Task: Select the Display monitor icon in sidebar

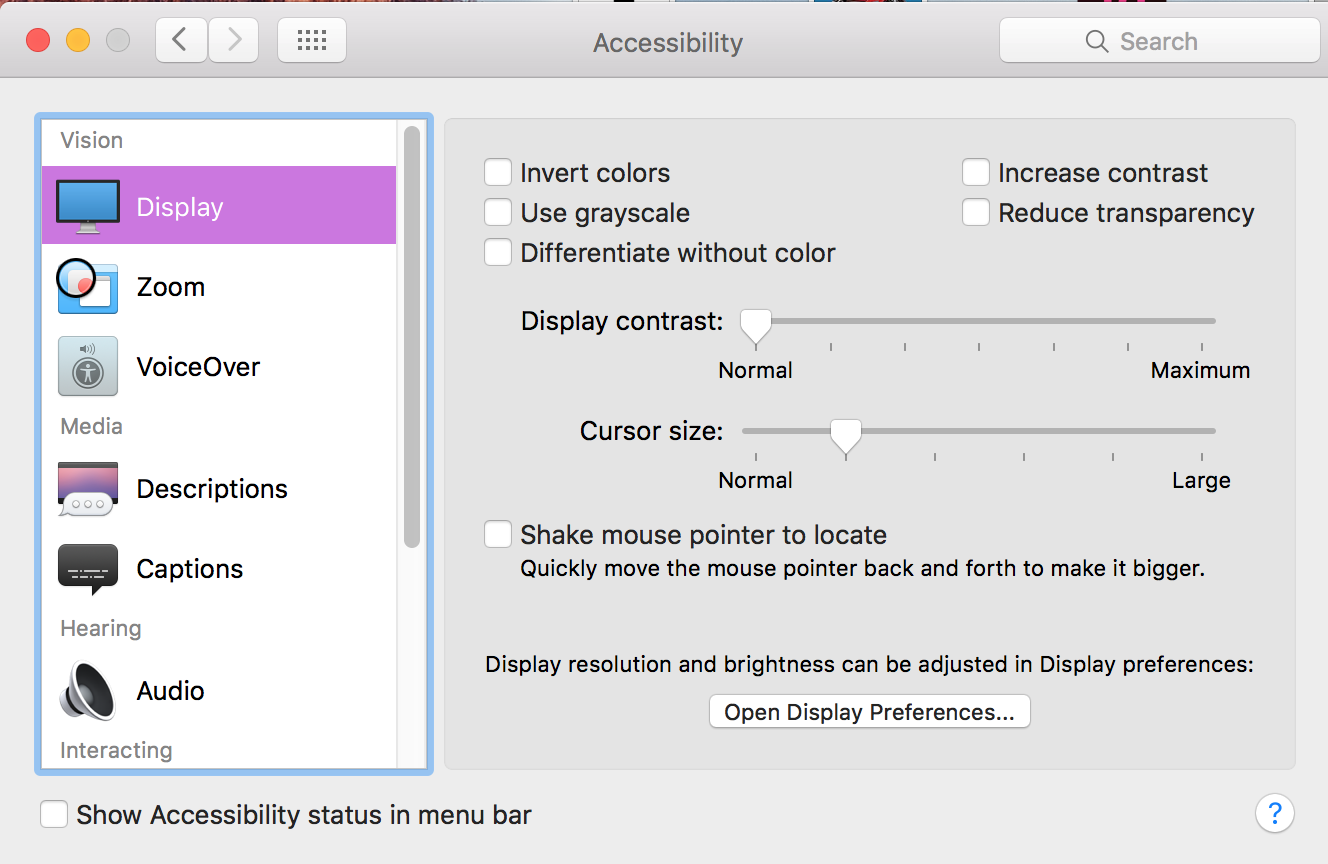Action: coord(88,206)
